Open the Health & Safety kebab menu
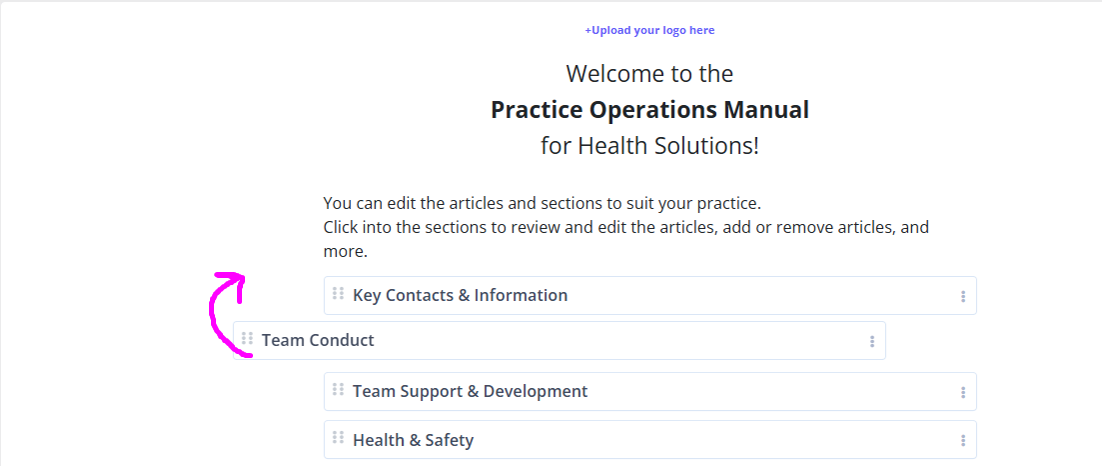Image resolution: width=1102 pixels, height=466 pixels. pos(963,441)
